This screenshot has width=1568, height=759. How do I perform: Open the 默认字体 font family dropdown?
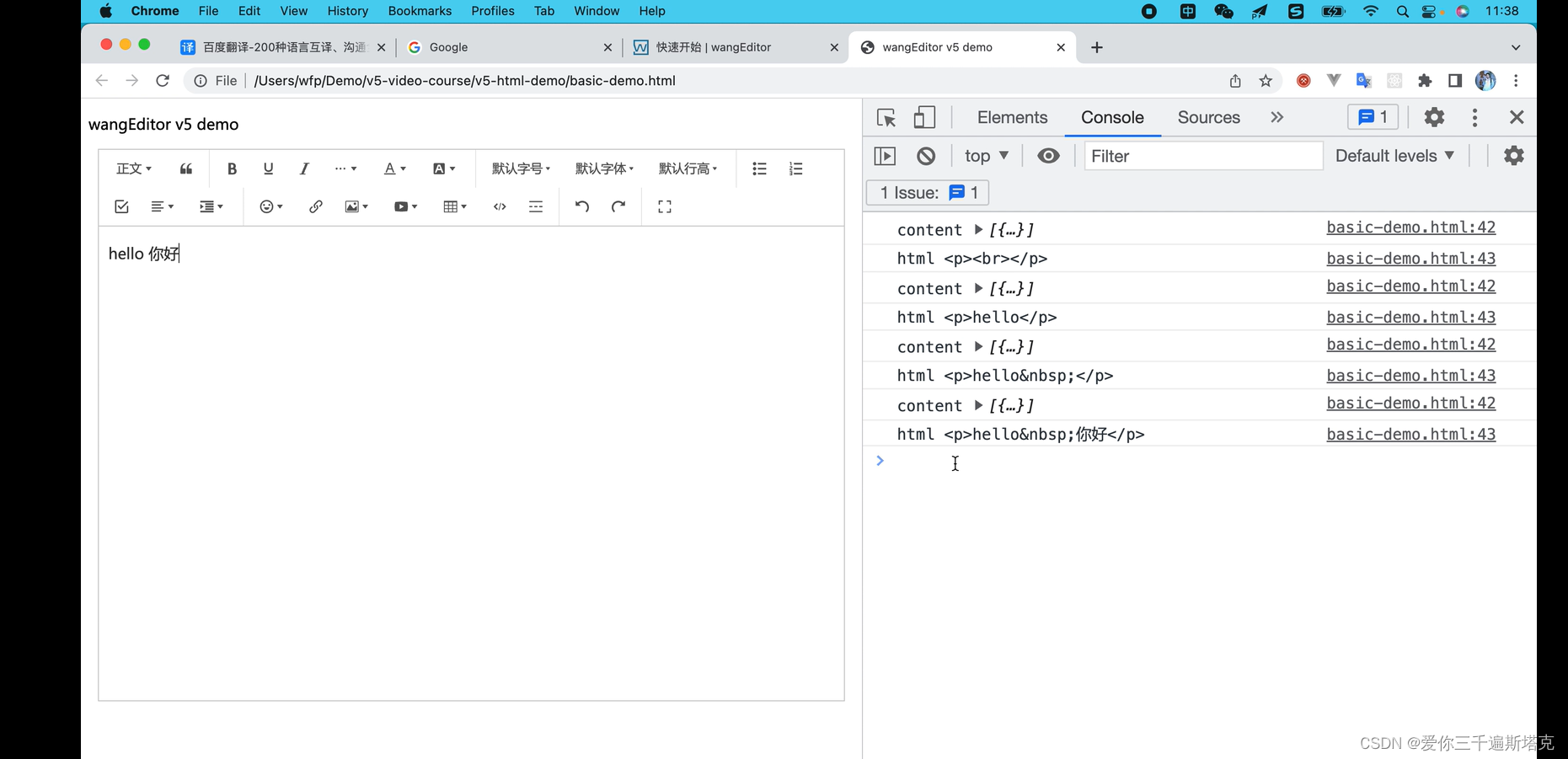pyautogui.click(x=604, y=168)
